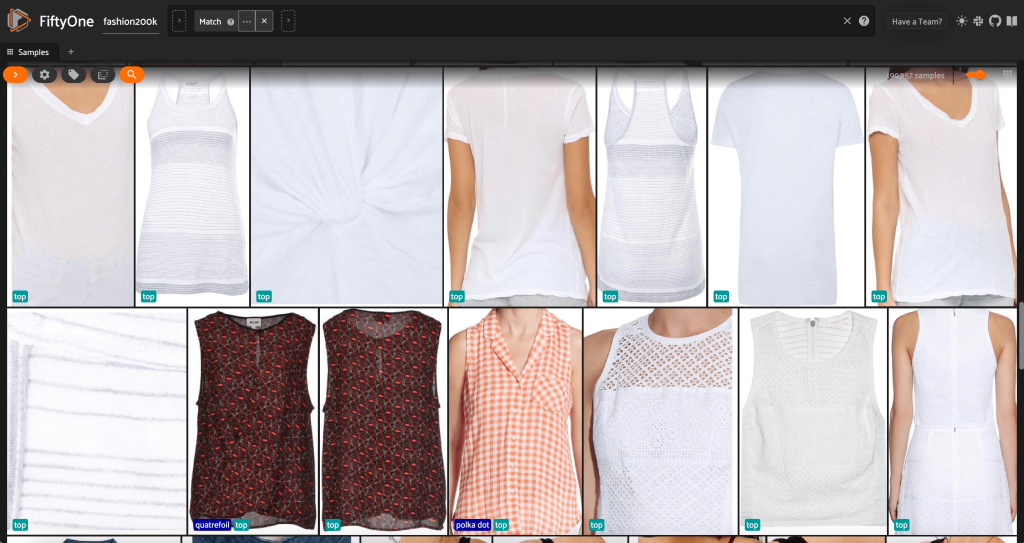
Task: Click the polka dot label tag
Action: [473, 525]
